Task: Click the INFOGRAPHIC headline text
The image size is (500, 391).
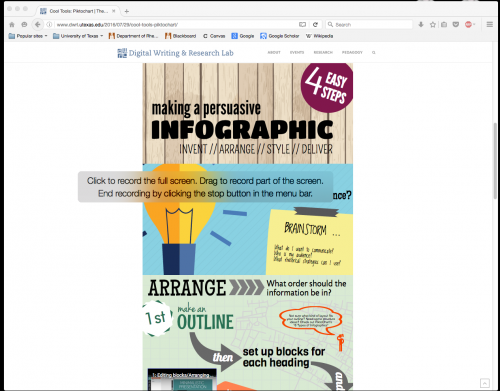Action: (x=242, y=130)
